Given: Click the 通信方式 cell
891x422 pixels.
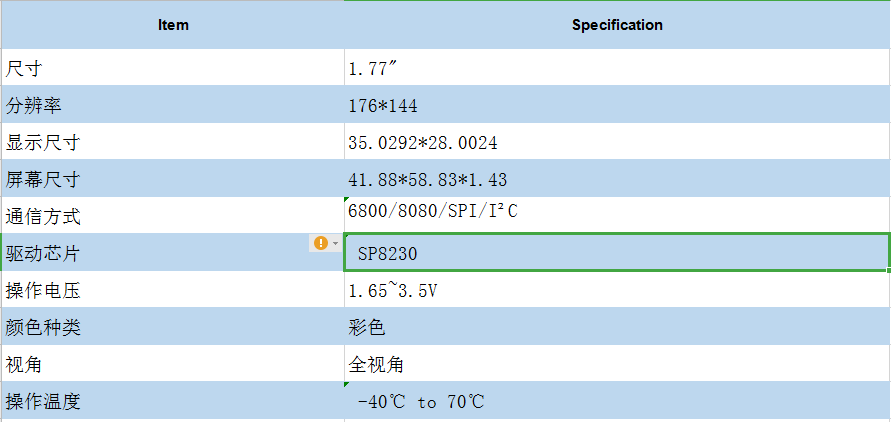Looking at the screenshot, I should coord(173,215).
